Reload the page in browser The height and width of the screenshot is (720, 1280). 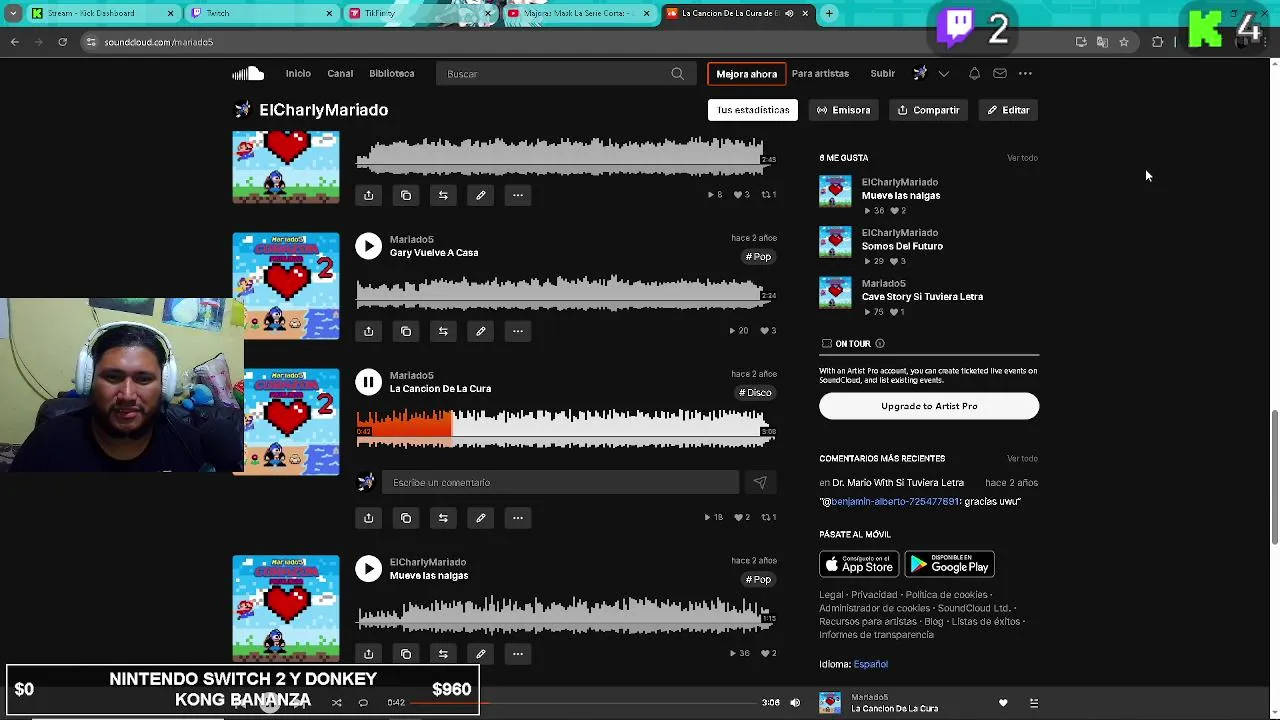pos(62,42)
